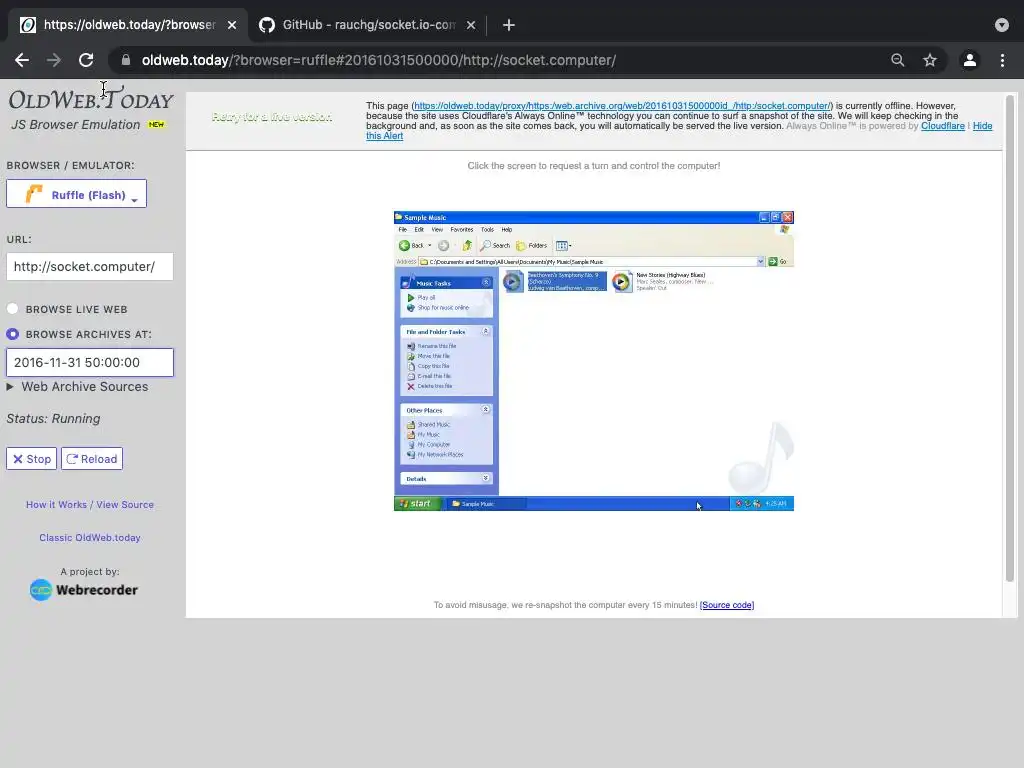Click the Up folder icon in Explorer toolbar
Viewport: 1024px width, 768px height.
[x=467, y=246]
